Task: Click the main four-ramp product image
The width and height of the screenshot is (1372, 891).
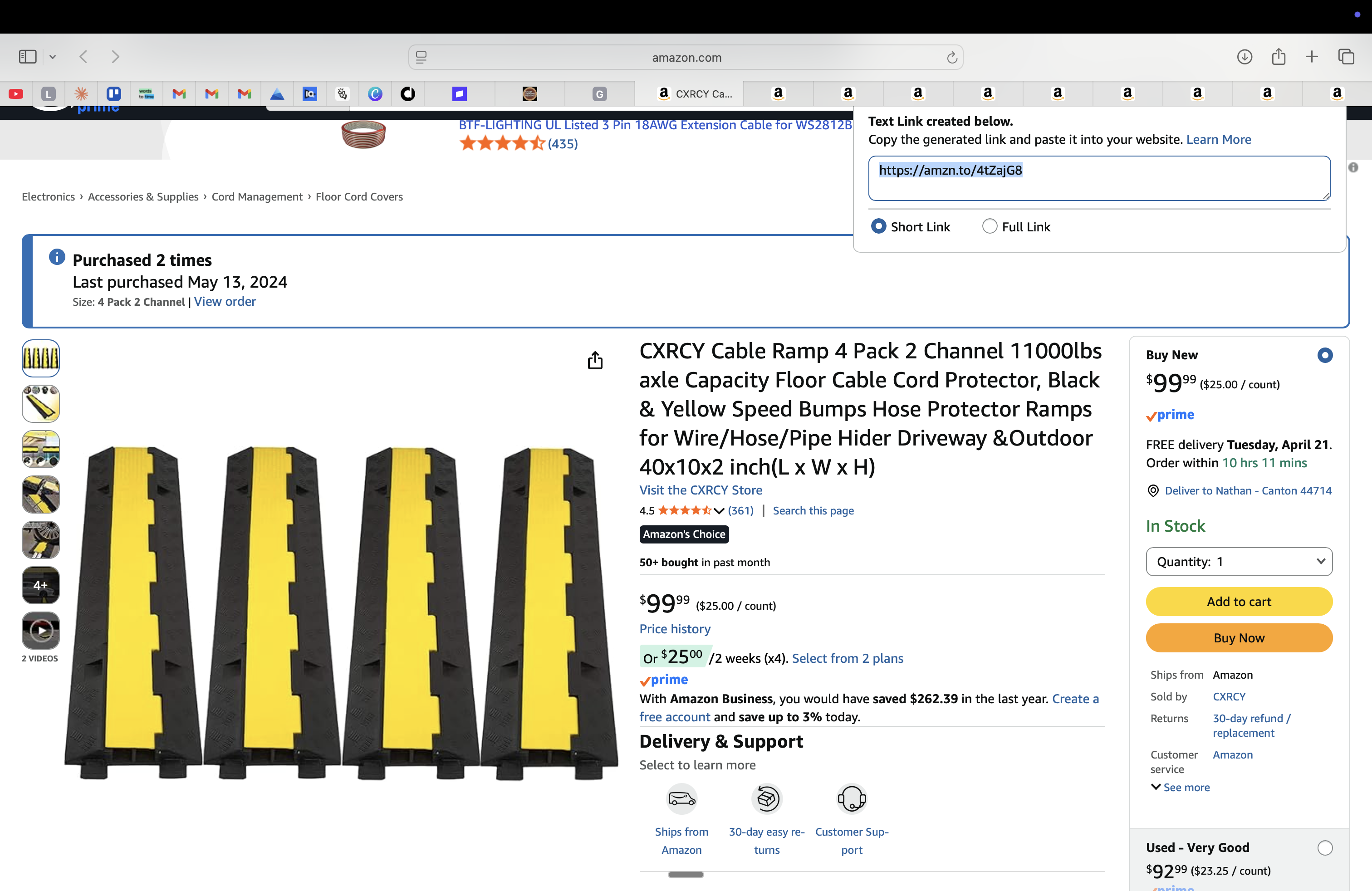Action: click(x=341, y=613)
